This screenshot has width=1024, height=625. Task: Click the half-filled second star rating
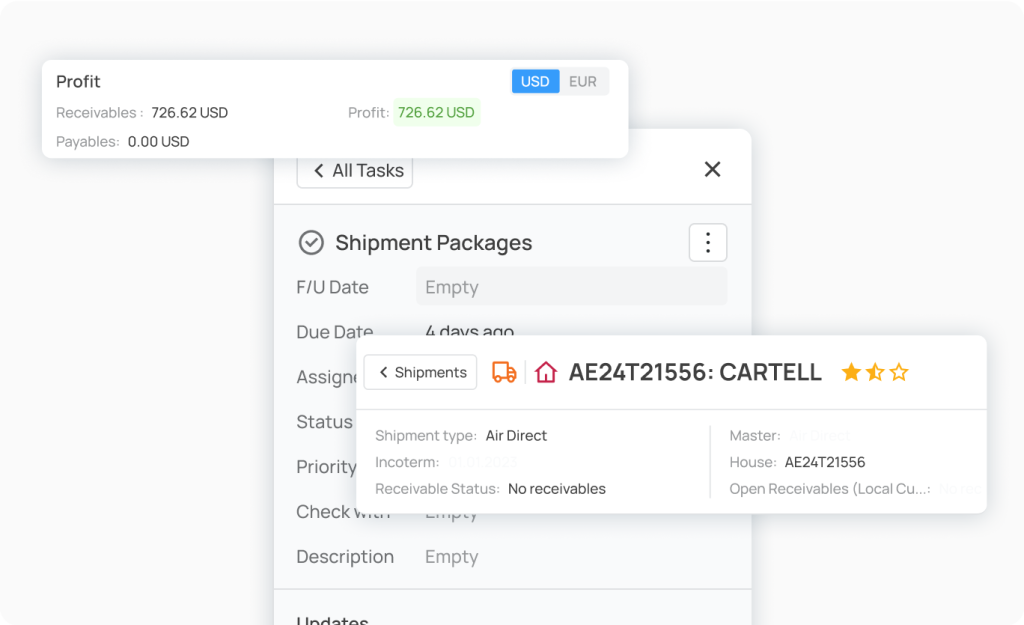[874, 371]
